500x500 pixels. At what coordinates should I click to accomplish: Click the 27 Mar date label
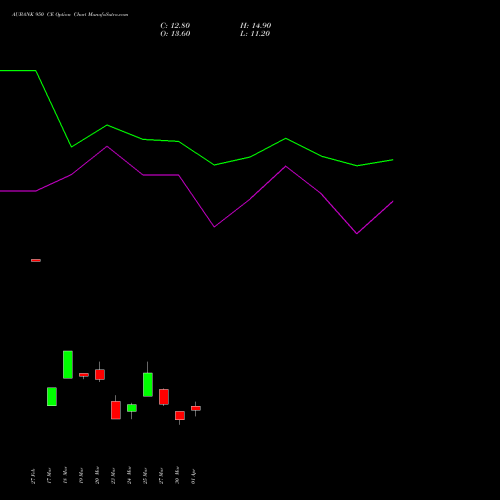point(161,476)
